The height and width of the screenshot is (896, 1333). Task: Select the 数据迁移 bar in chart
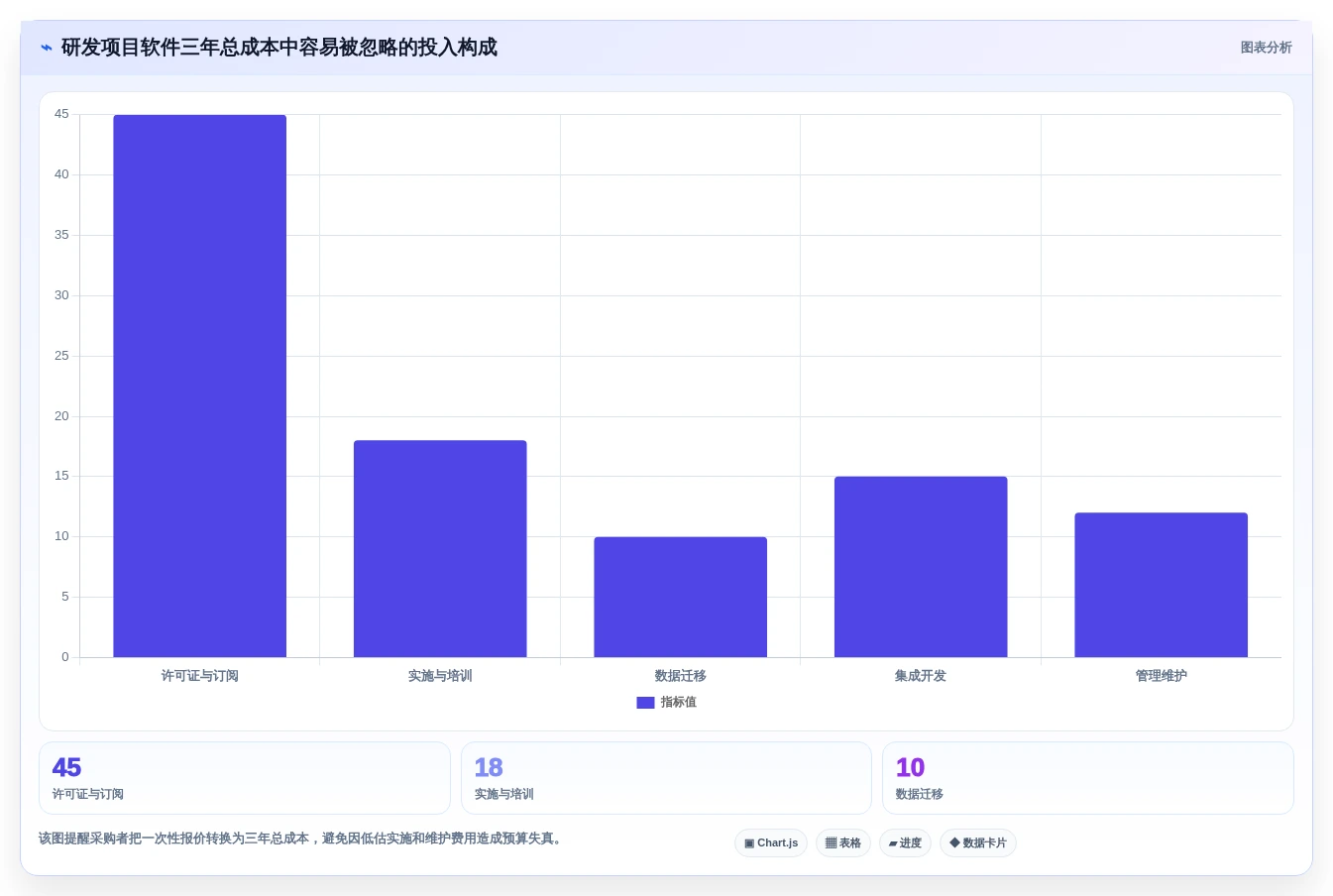coord(681,597)
